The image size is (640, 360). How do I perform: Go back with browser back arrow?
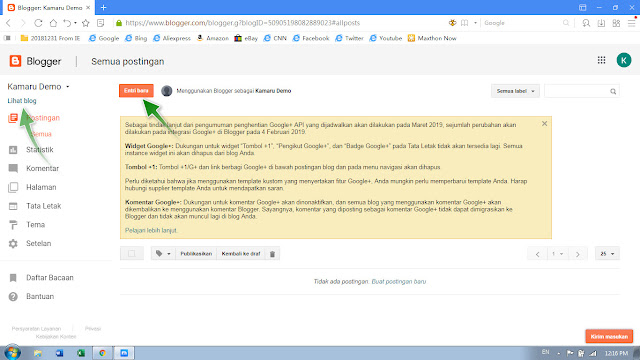(x=9, y=23)
